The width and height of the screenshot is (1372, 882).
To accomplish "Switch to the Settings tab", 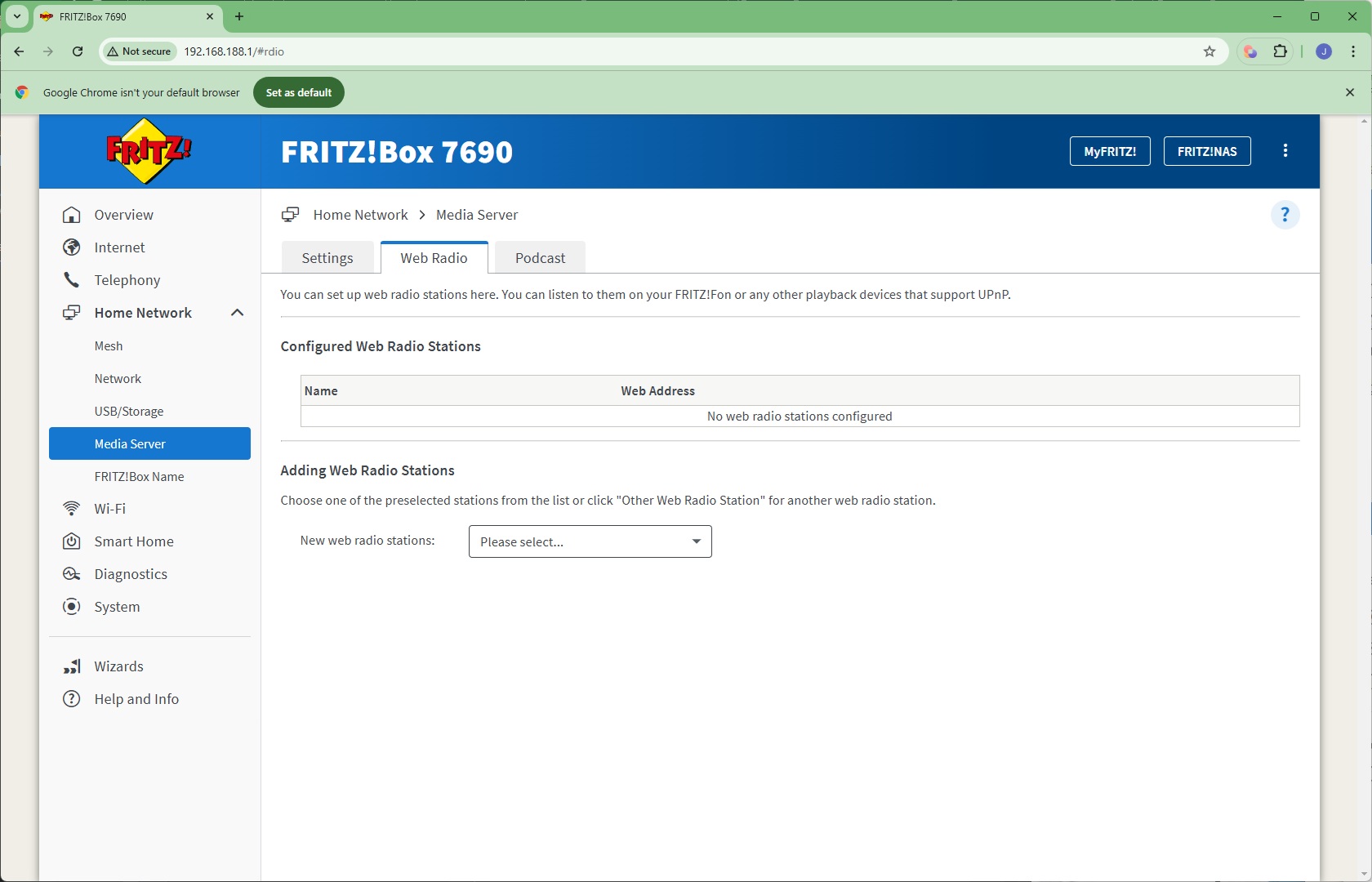I will coord(327,257).
